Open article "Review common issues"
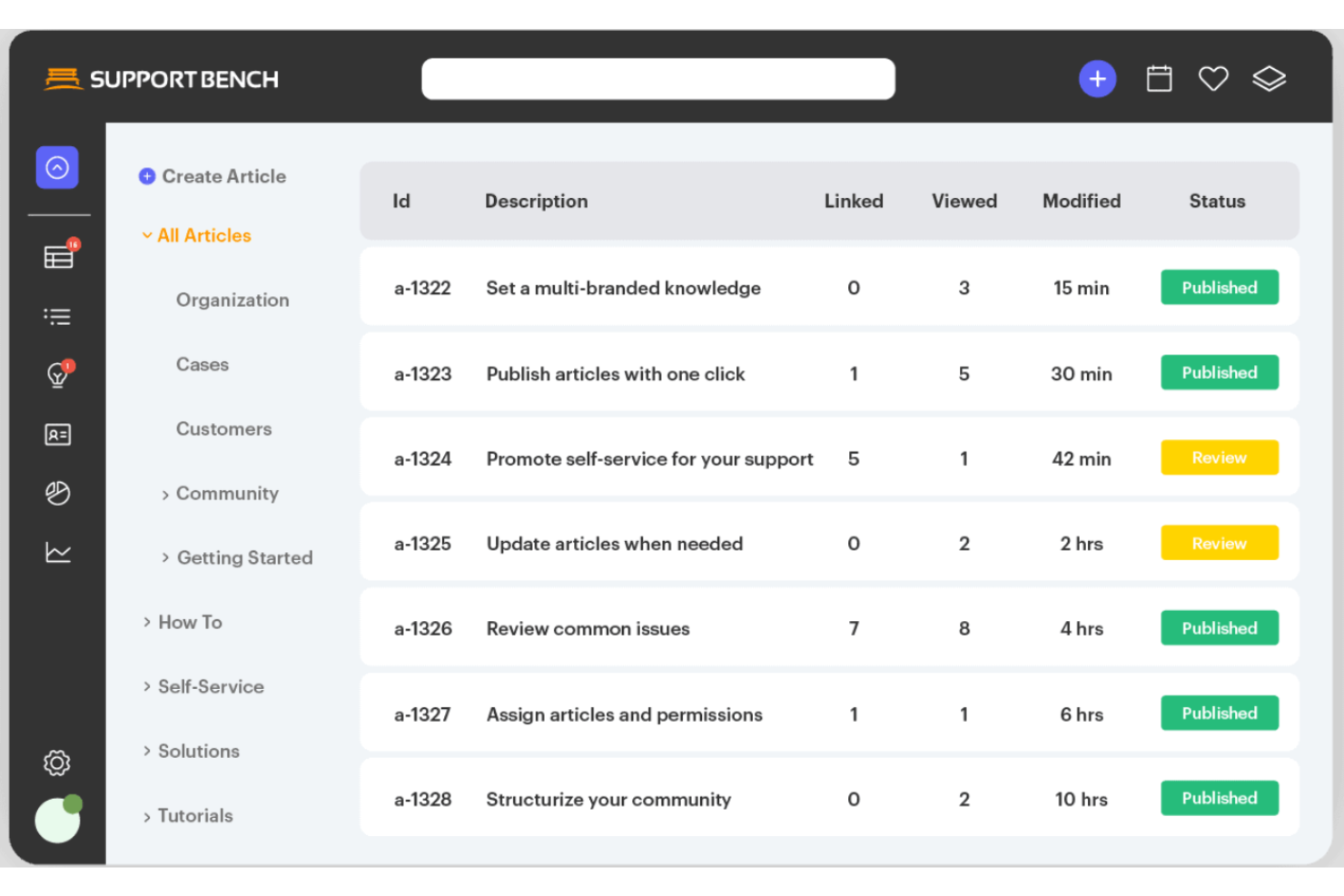This screenshot has width=1344, height=896. coord(588,628)
